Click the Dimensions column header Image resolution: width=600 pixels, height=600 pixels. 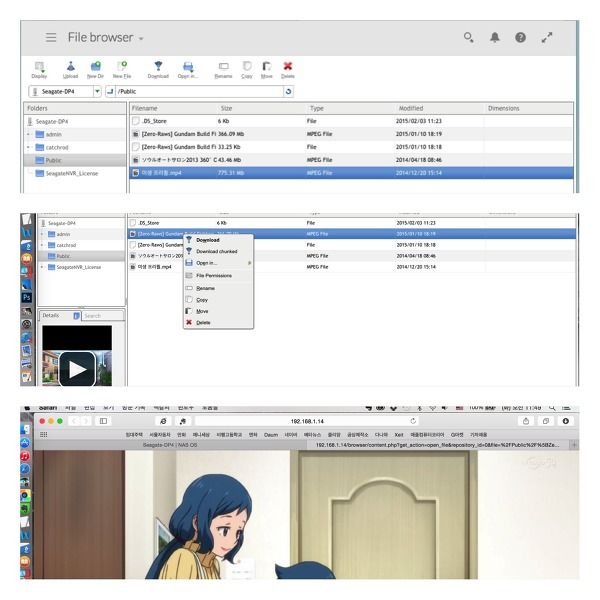[x=504, y=108]
